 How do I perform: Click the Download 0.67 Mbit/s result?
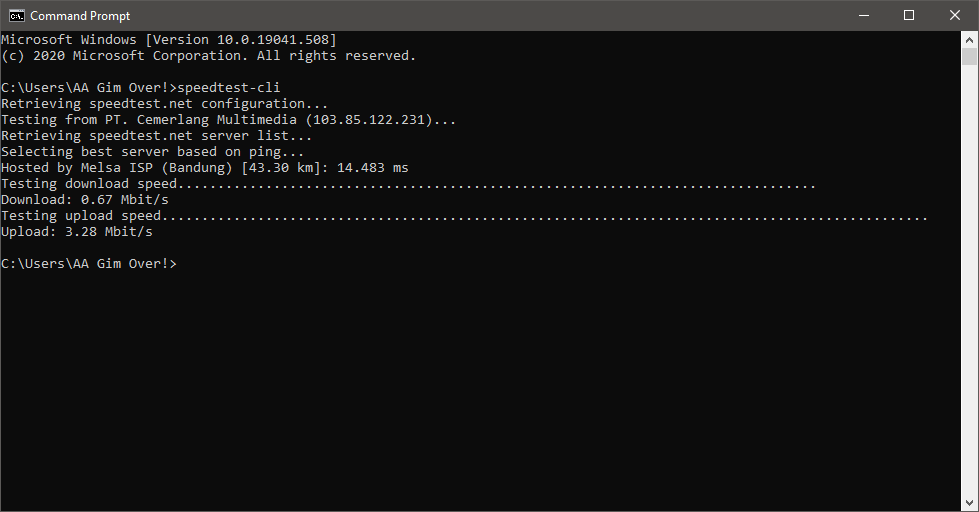(x=85, y=200)
